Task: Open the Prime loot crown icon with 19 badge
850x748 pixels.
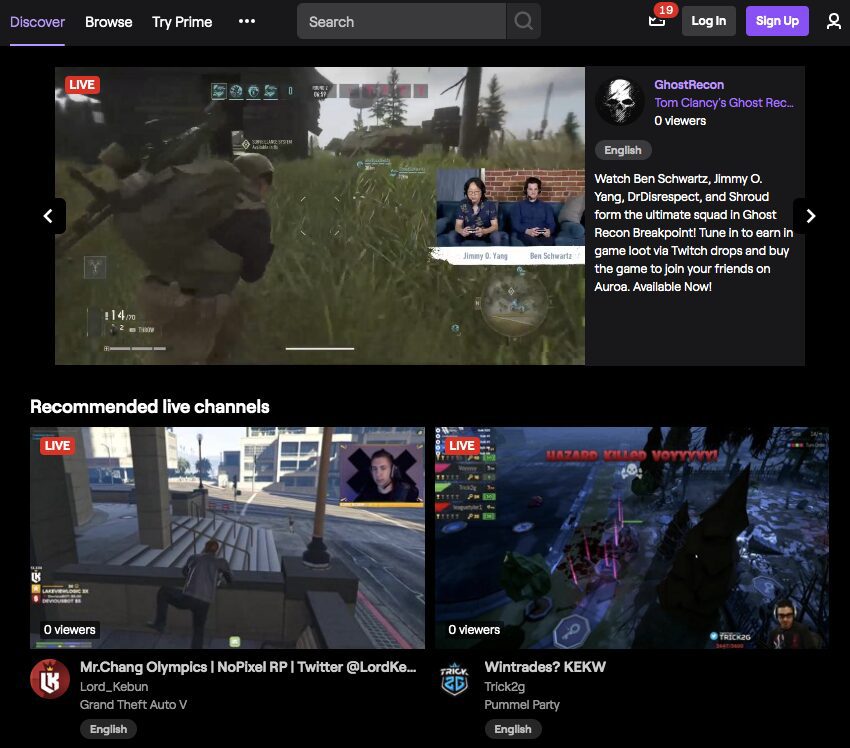Action: coord(658,20)
